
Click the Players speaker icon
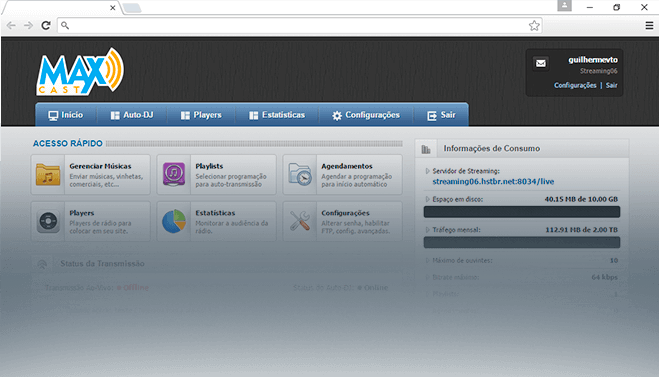[48, 221]
